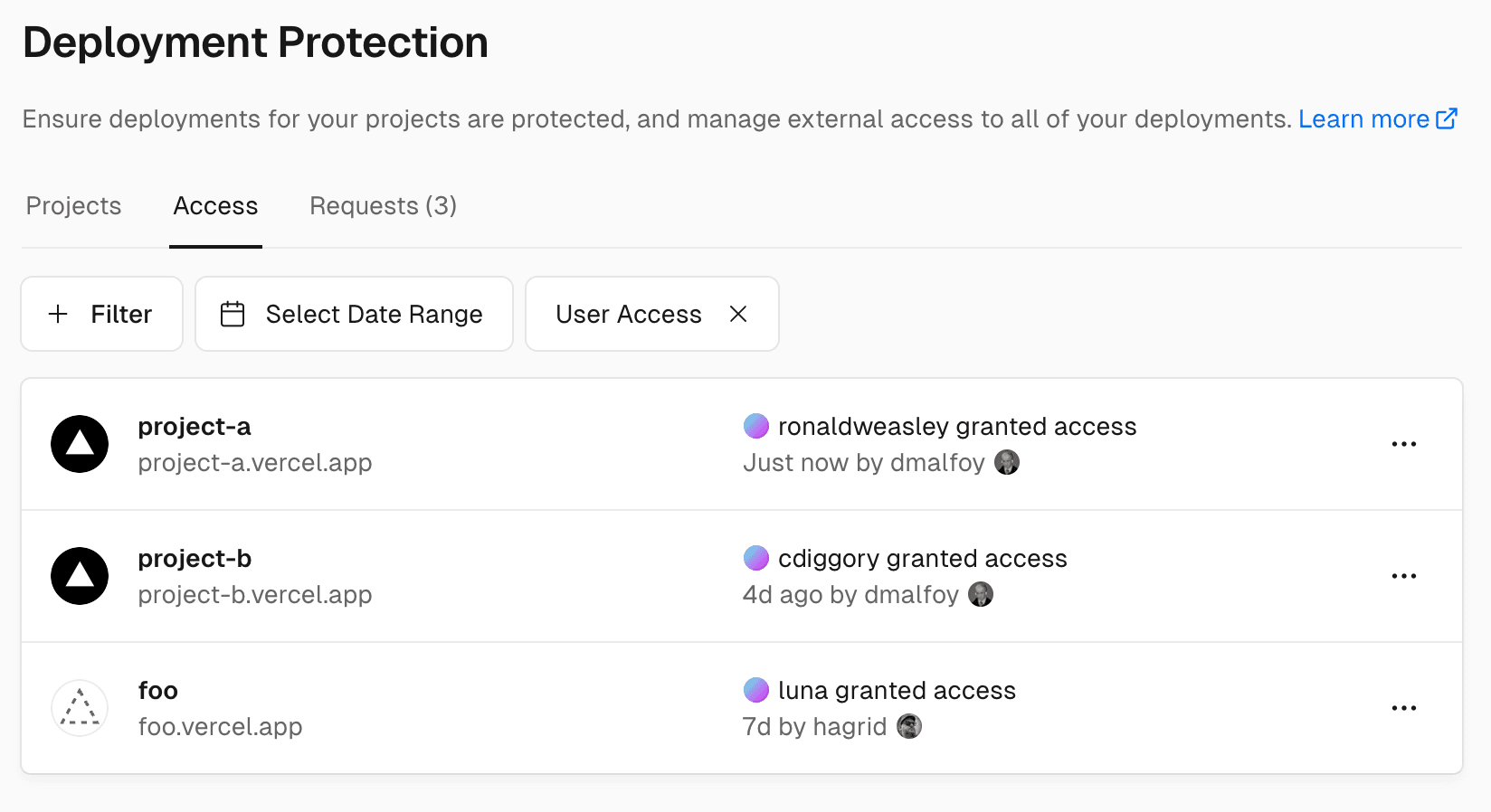Click the project-a.vercel.app domain text

pos(255,462)
